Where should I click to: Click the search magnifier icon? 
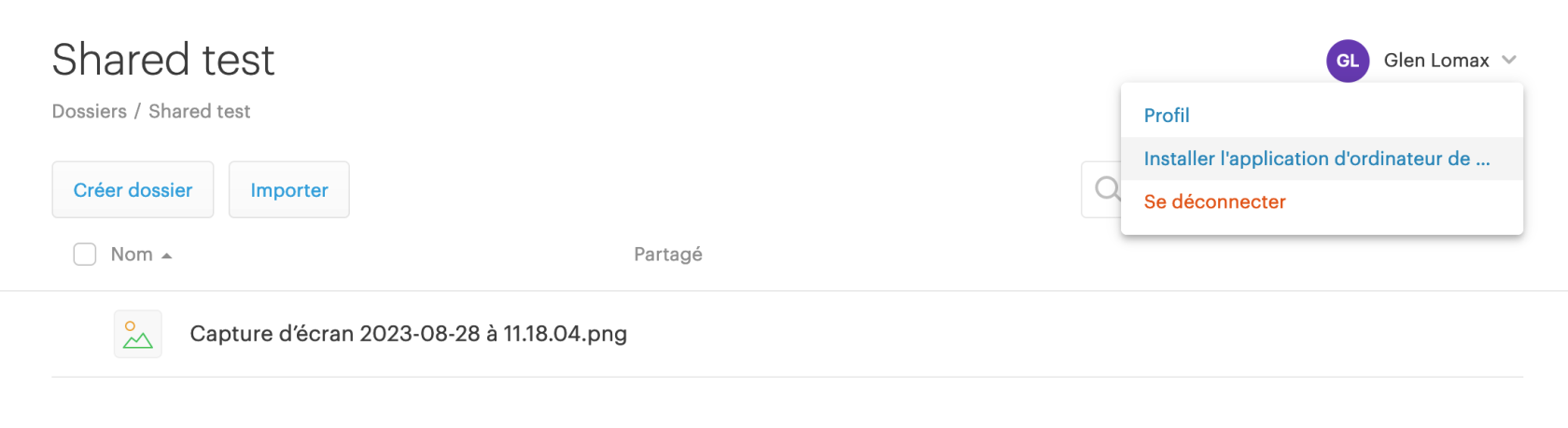point(1107,189)
